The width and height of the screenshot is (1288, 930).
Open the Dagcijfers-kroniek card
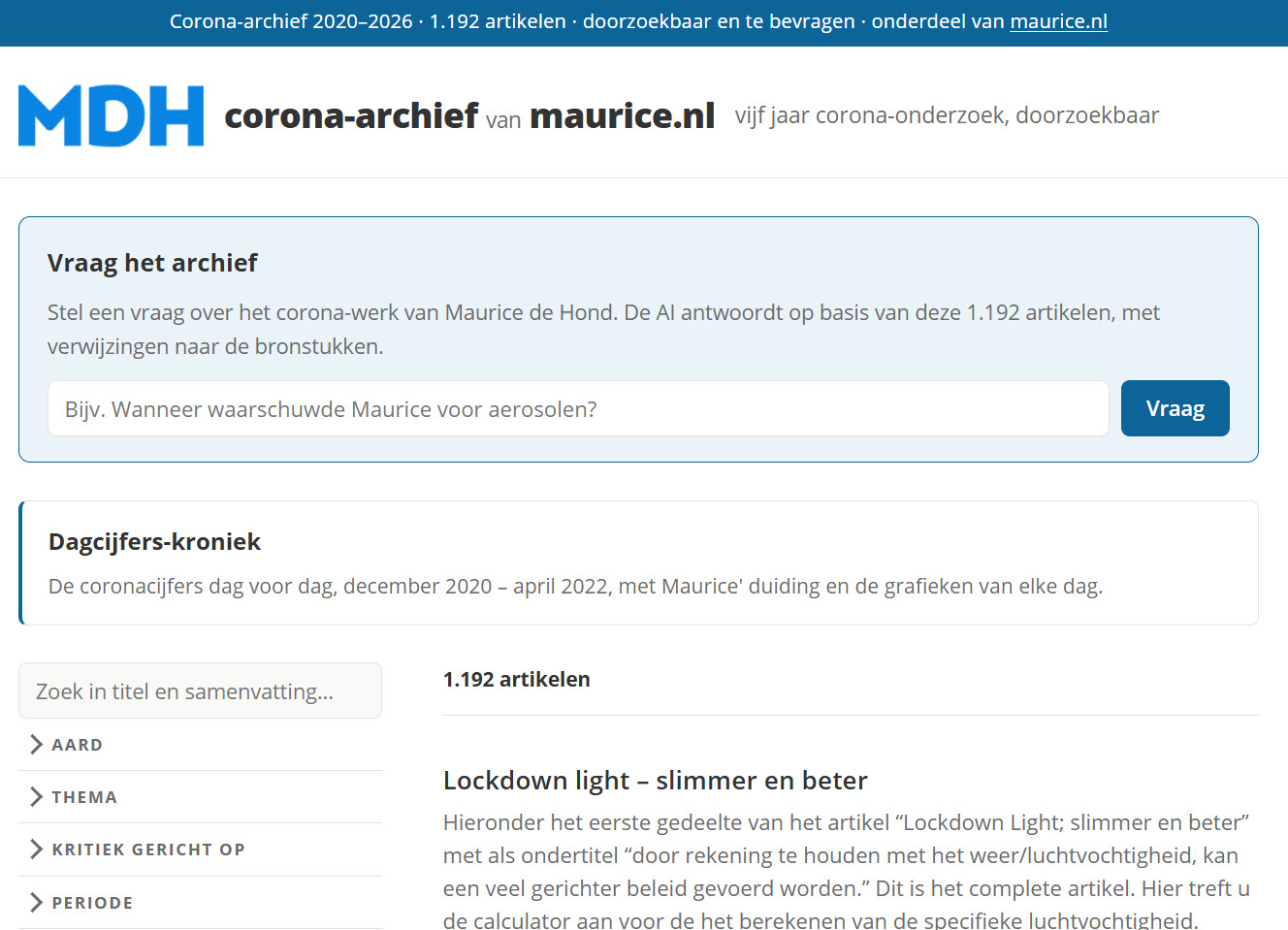(638, 562)
